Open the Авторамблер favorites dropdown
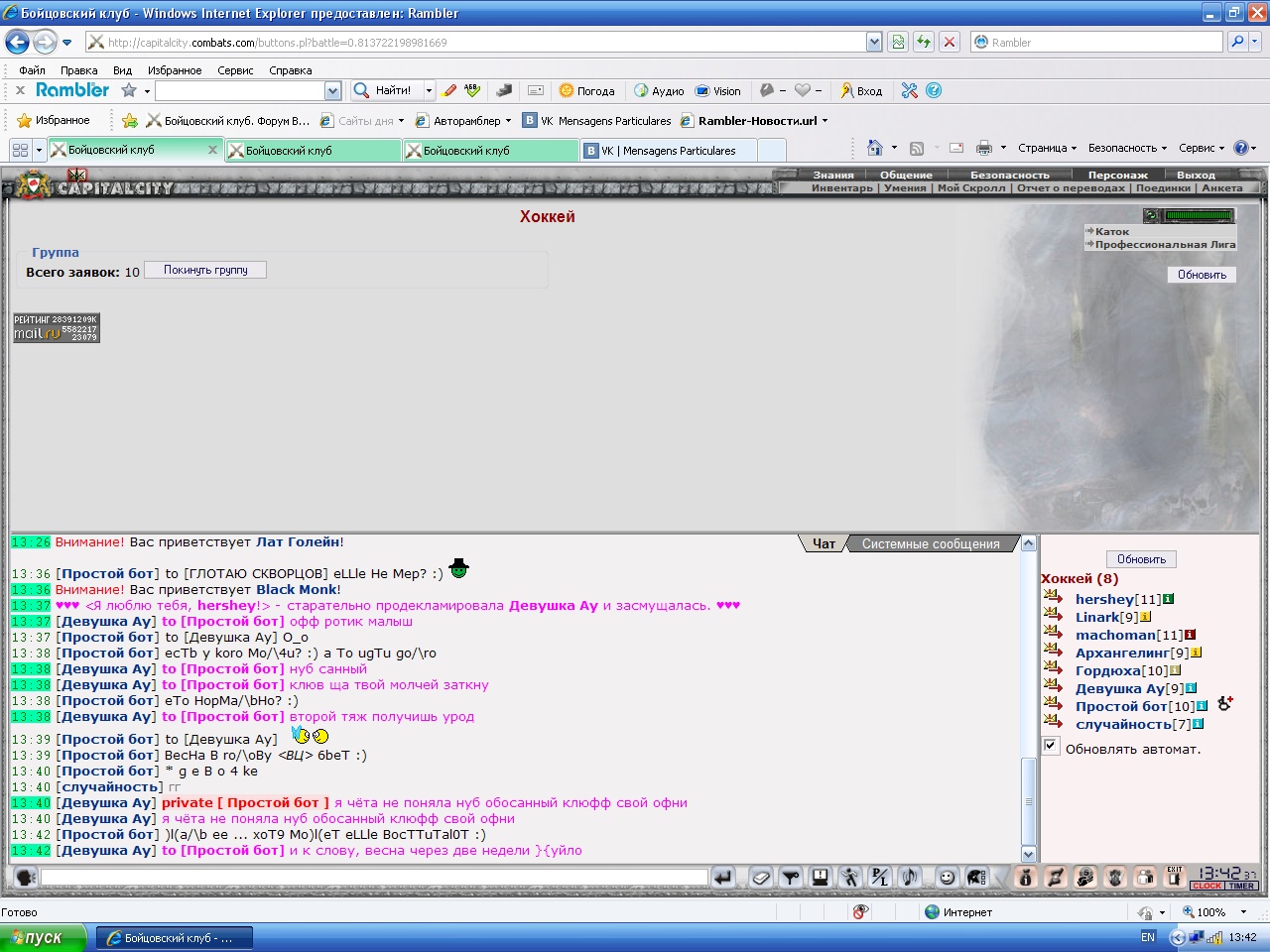Screen dimensions: 1270x952 [x=508, y=121]
